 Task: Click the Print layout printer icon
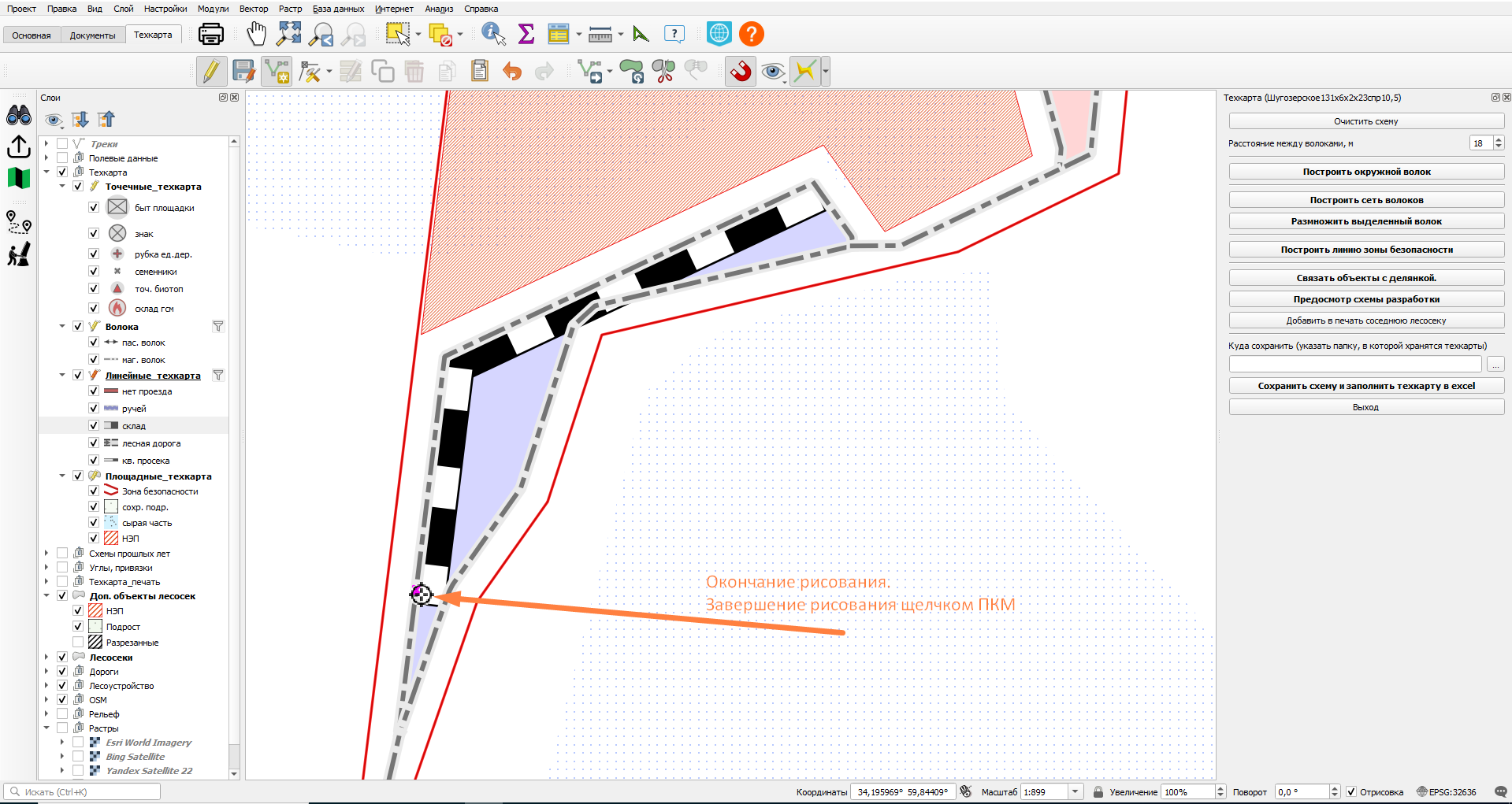coord(210,34)
